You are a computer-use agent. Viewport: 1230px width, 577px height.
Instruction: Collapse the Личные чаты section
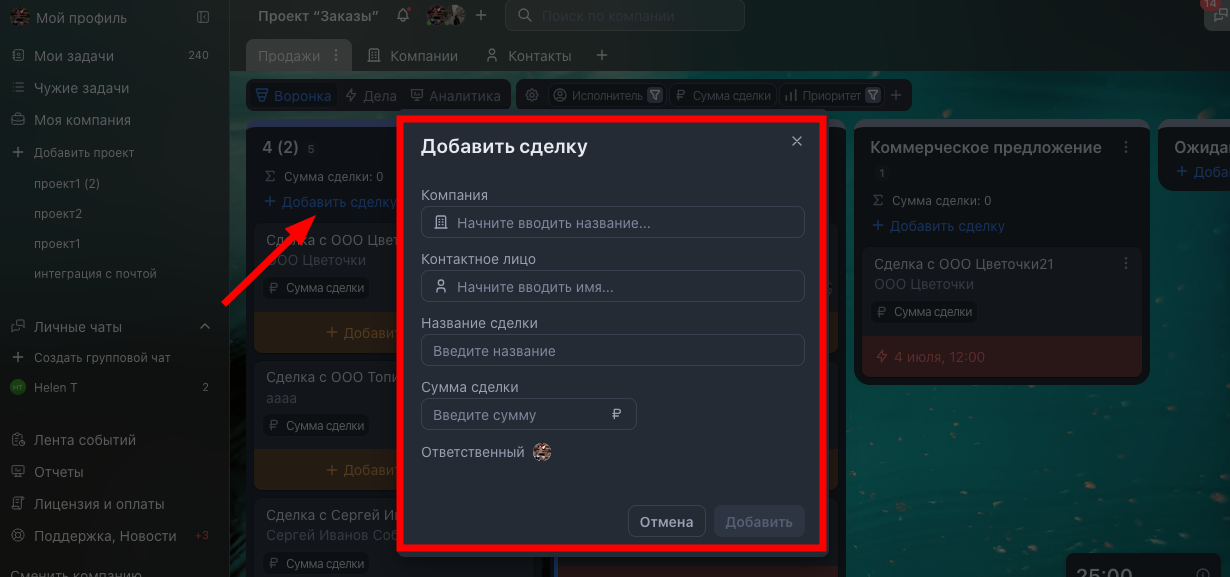tap(205, 327)
